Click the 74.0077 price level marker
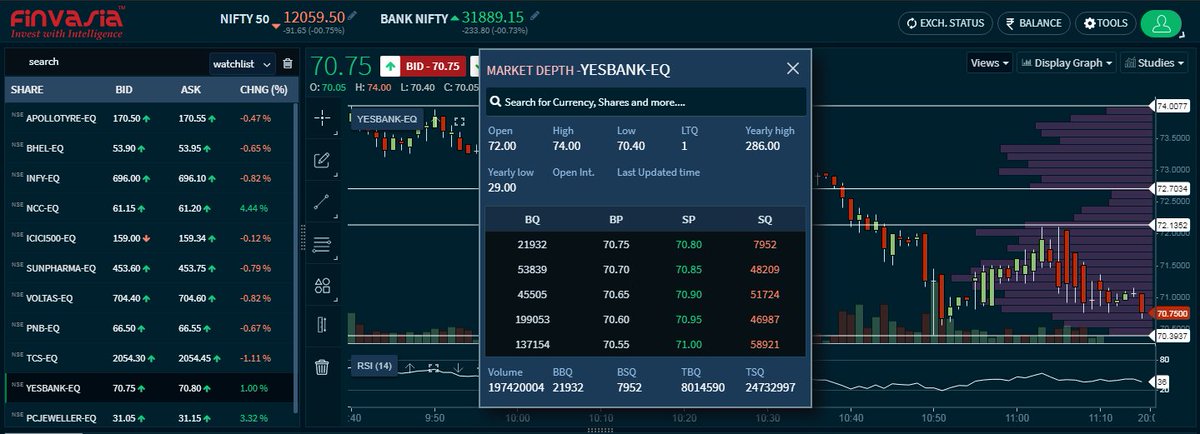The height and width of the screenshot is (434, 1200). [1172, 105]
